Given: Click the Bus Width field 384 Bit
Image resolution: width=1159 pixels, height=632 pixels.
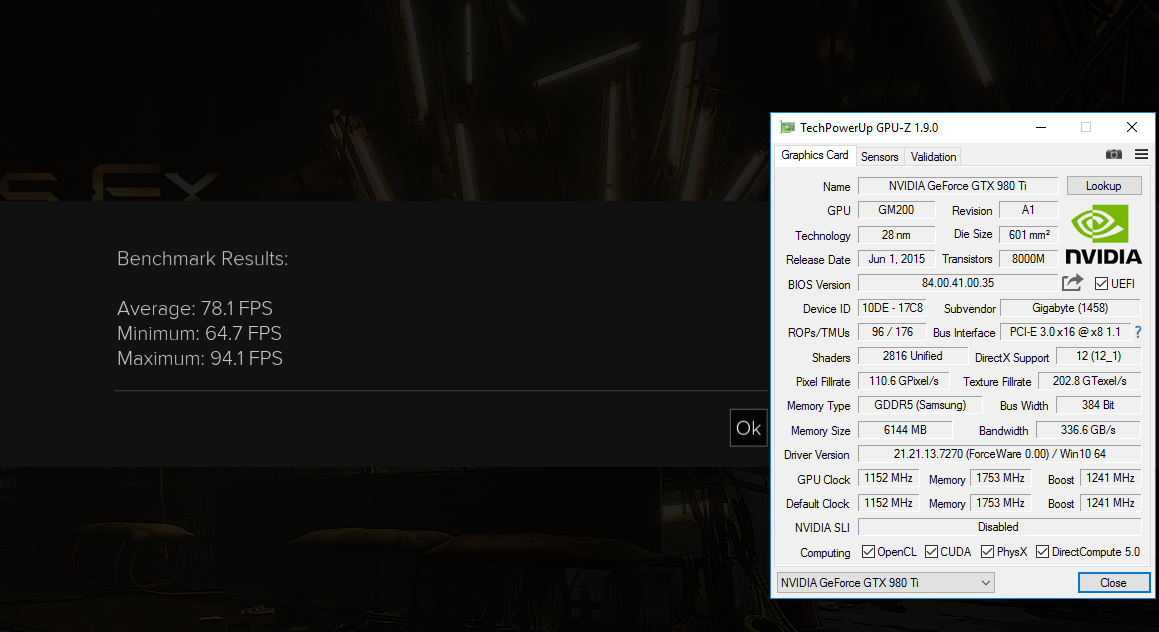Looking at the screenshot, I should point(1098,405).
